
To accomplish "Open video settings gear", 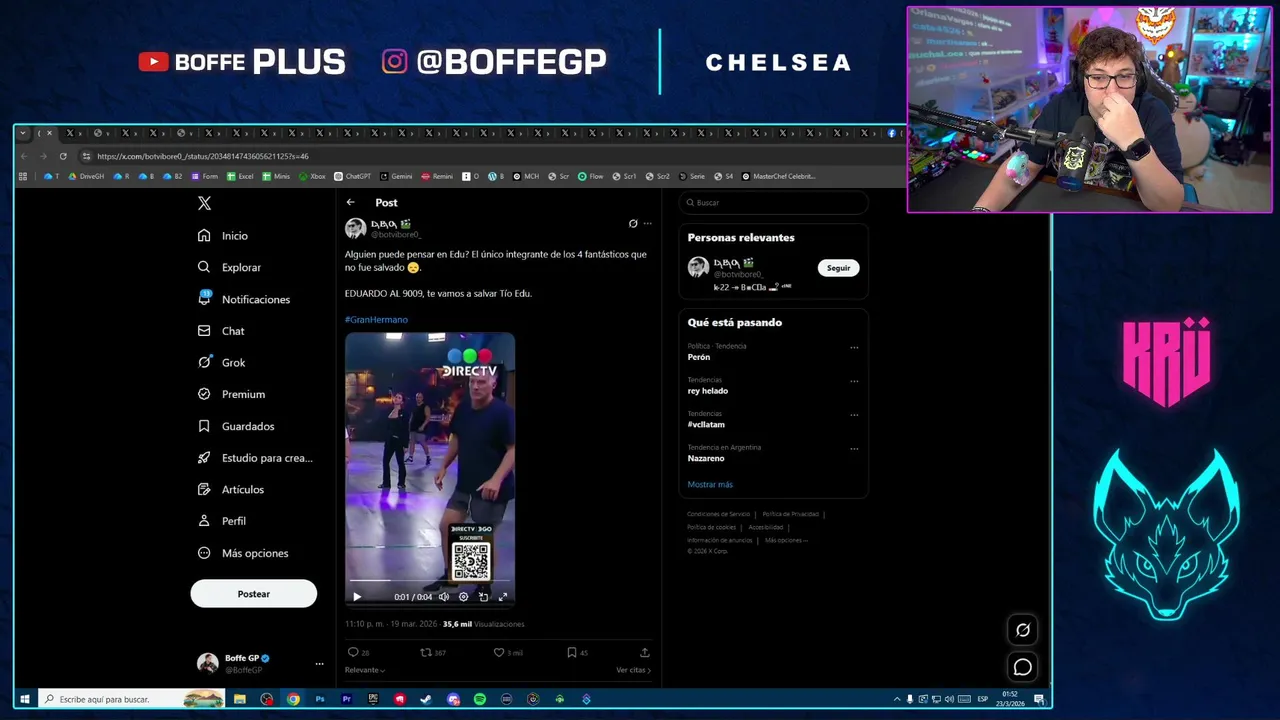I will [x=463, y=597].
